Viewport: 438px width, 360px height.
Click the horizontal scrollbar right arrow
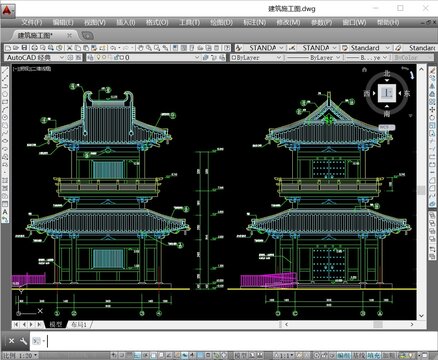(x=412, y=324)
